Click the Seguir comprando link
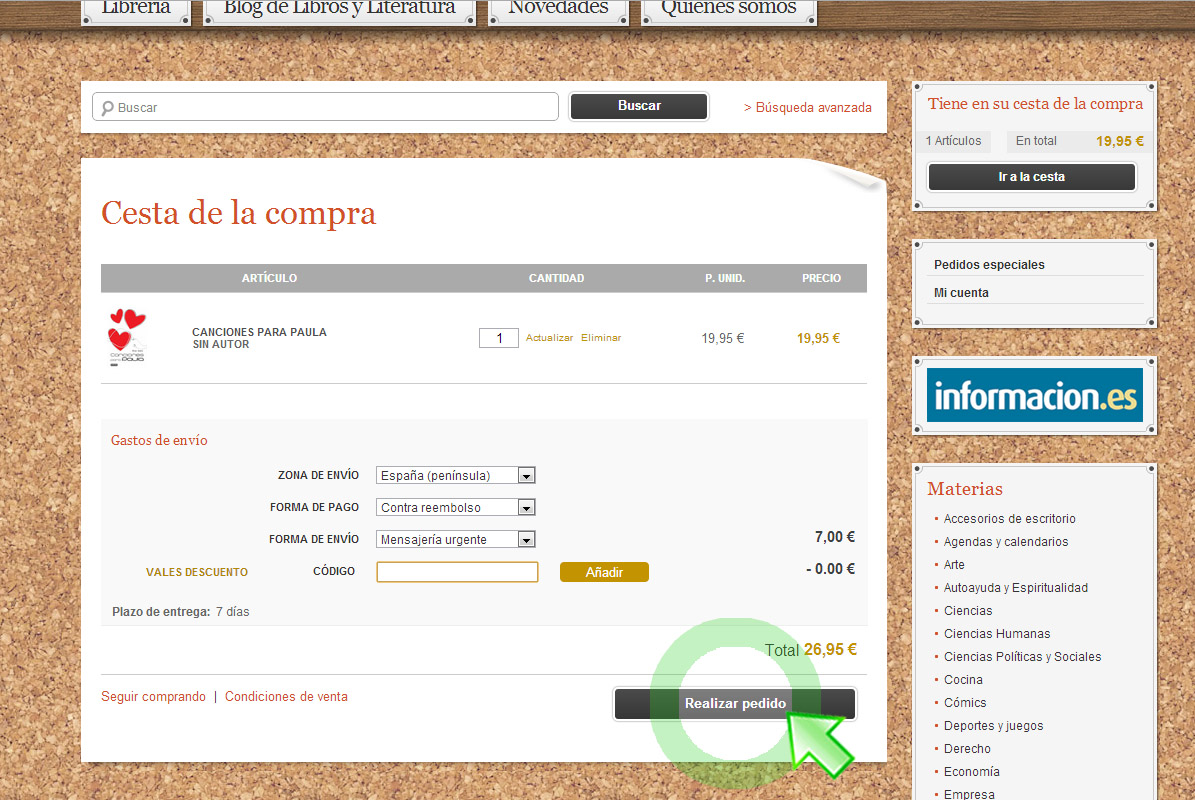This screenshot has height=800, width=1195. pyautogui.click(x=153, y=697)
